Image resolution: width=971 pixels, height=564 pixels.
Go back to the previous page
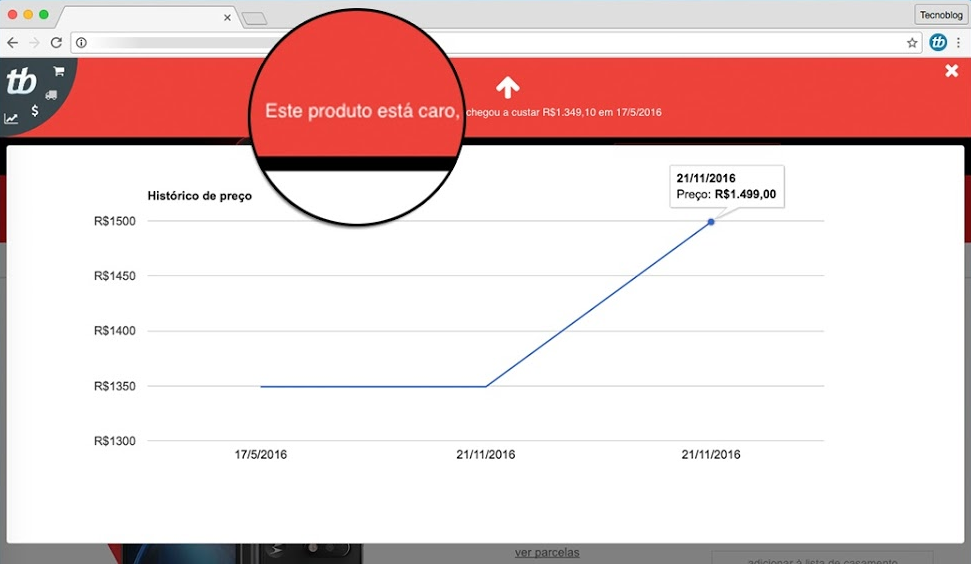pos(13,43)
